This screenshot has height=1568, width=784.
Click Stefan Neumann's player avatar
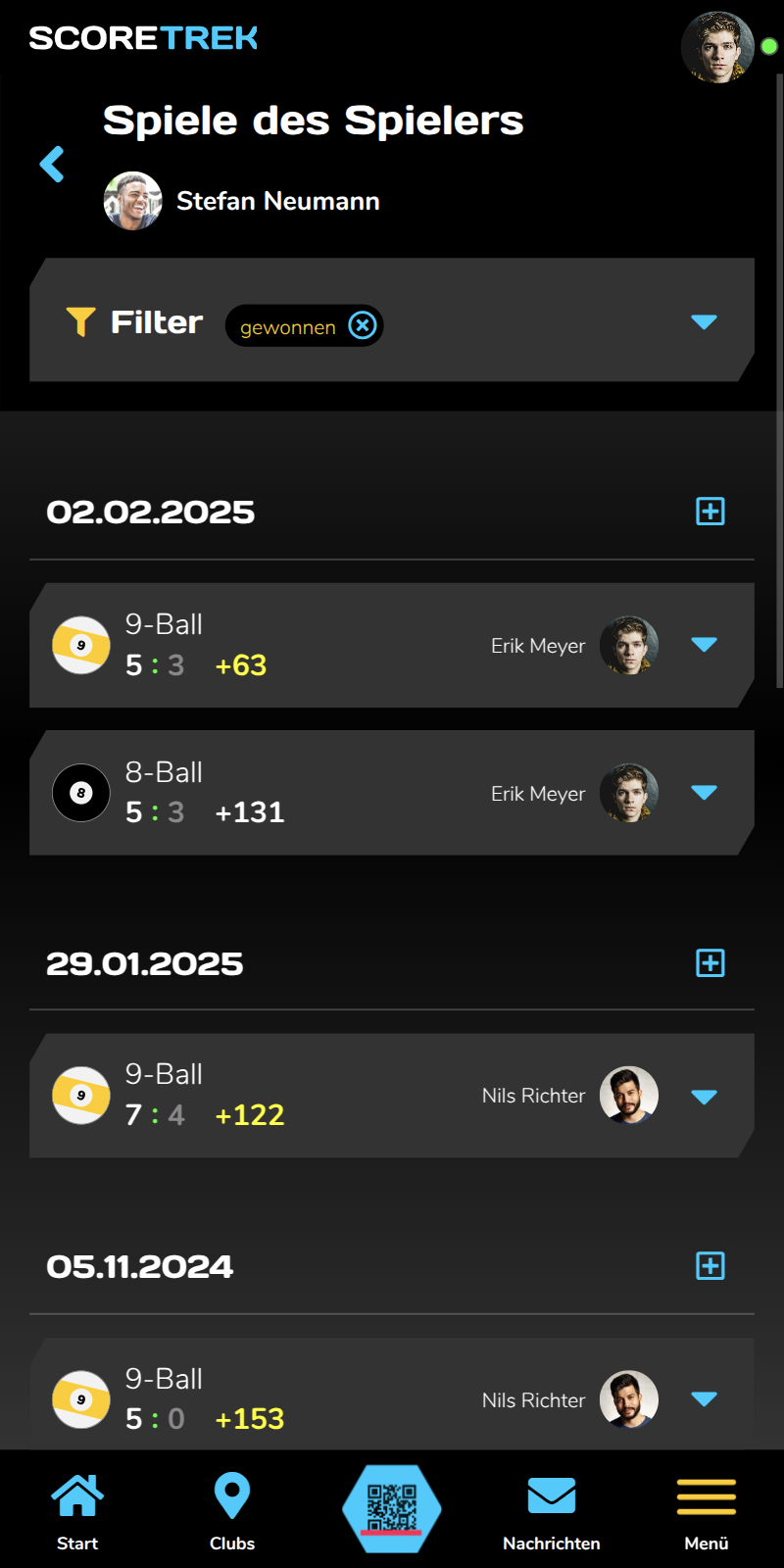(133, 201)
